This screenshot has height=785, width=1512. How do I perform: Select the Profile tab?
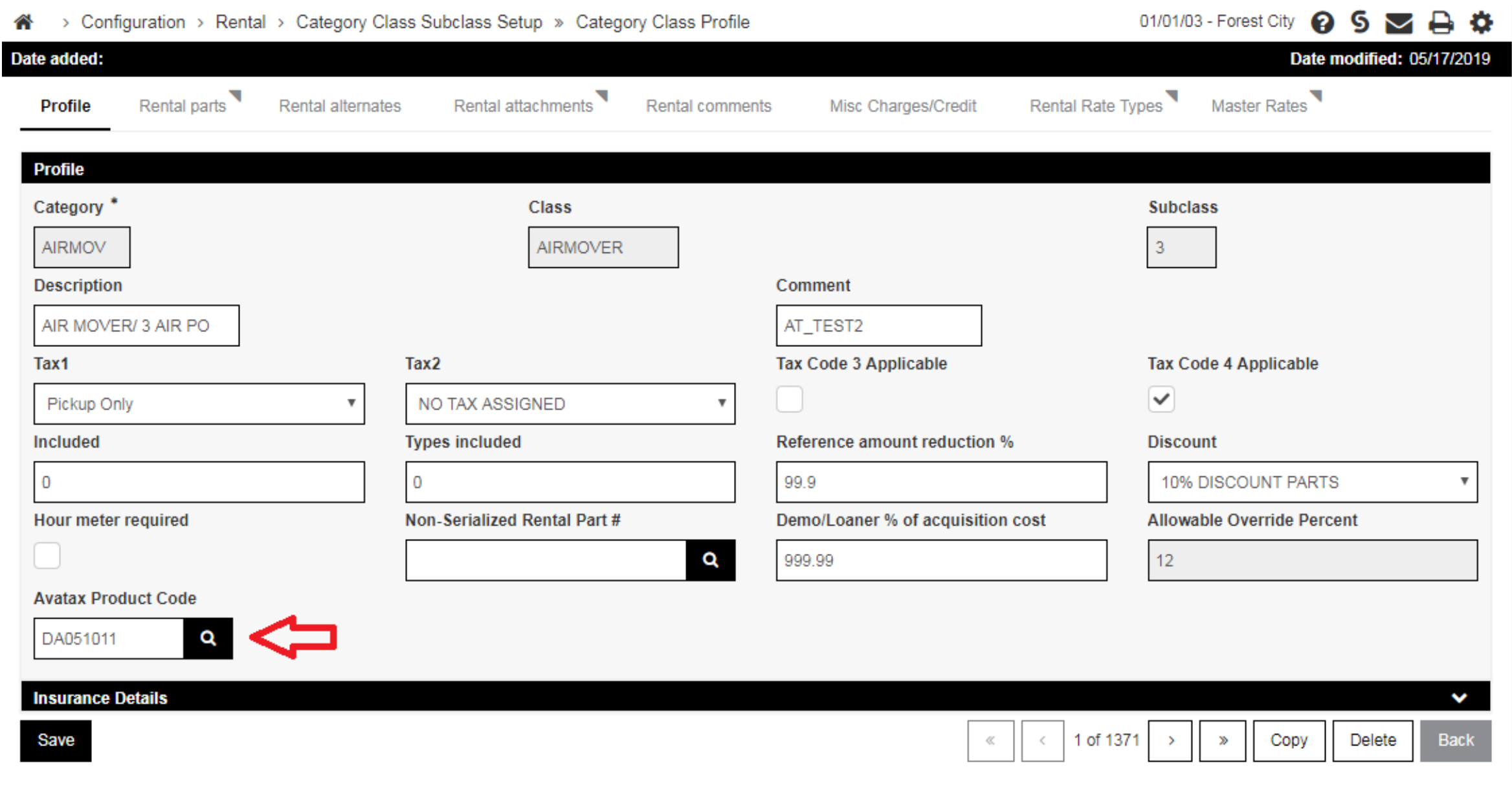(65, 106)
